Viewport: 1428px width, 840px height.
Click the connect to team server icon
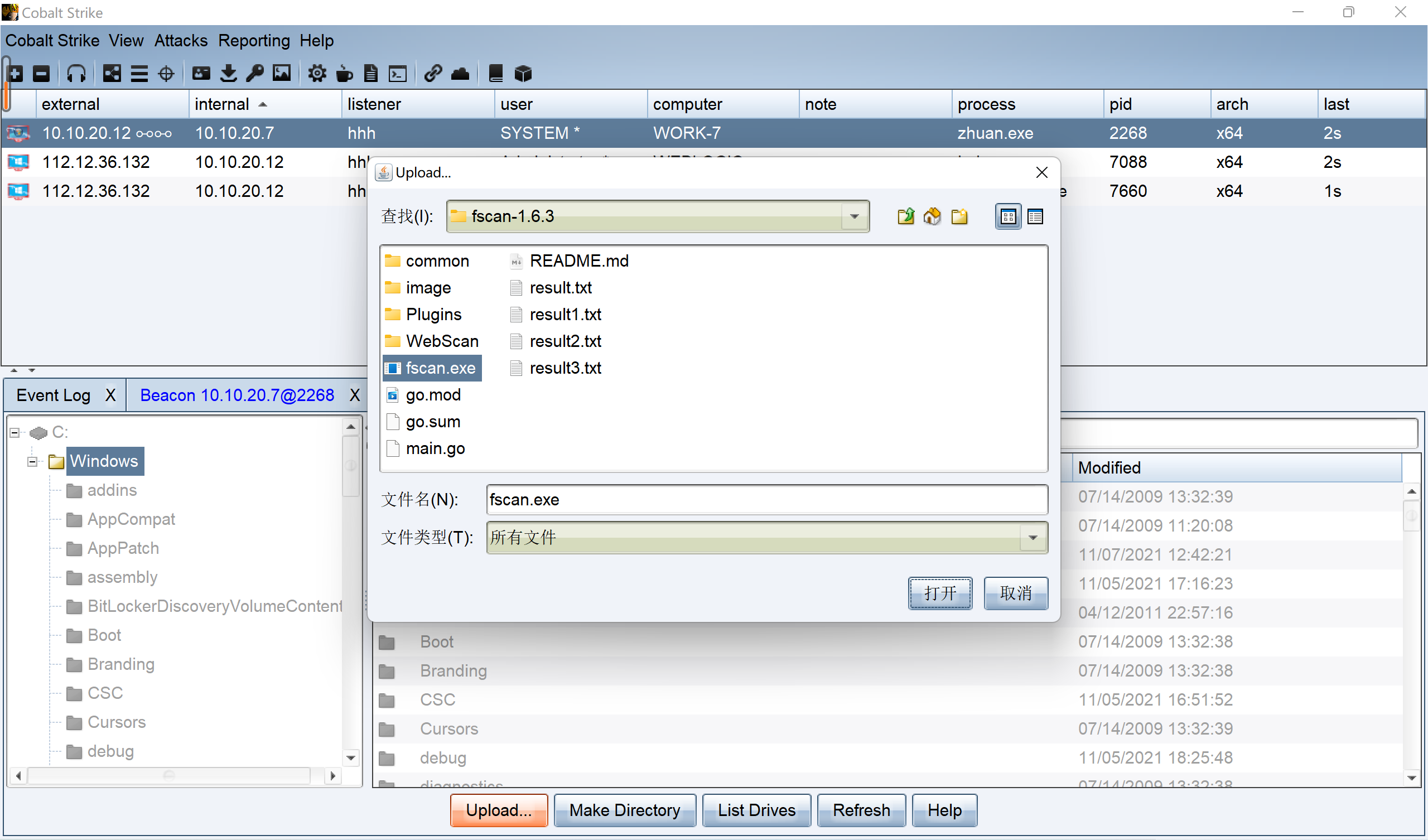pyautogui.click(x=15, y=74)
